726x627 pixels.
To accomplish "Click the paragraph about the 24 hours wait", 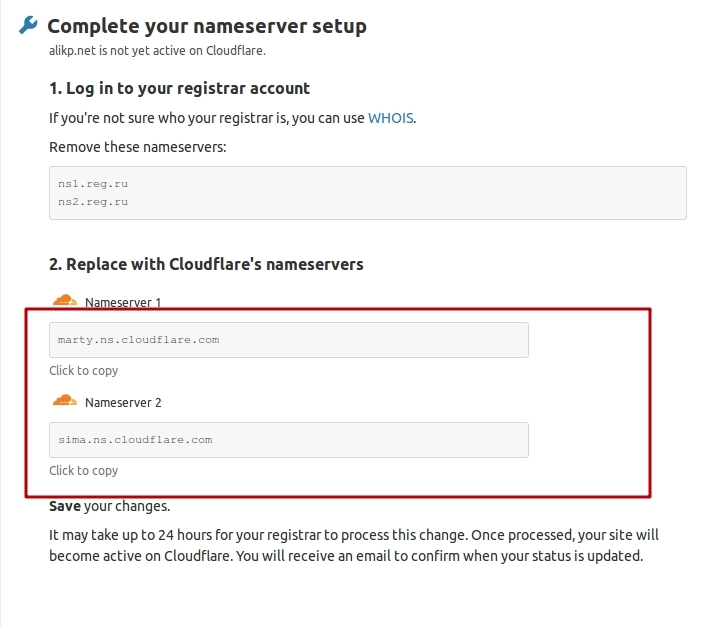I will click(x=353, y=545).
